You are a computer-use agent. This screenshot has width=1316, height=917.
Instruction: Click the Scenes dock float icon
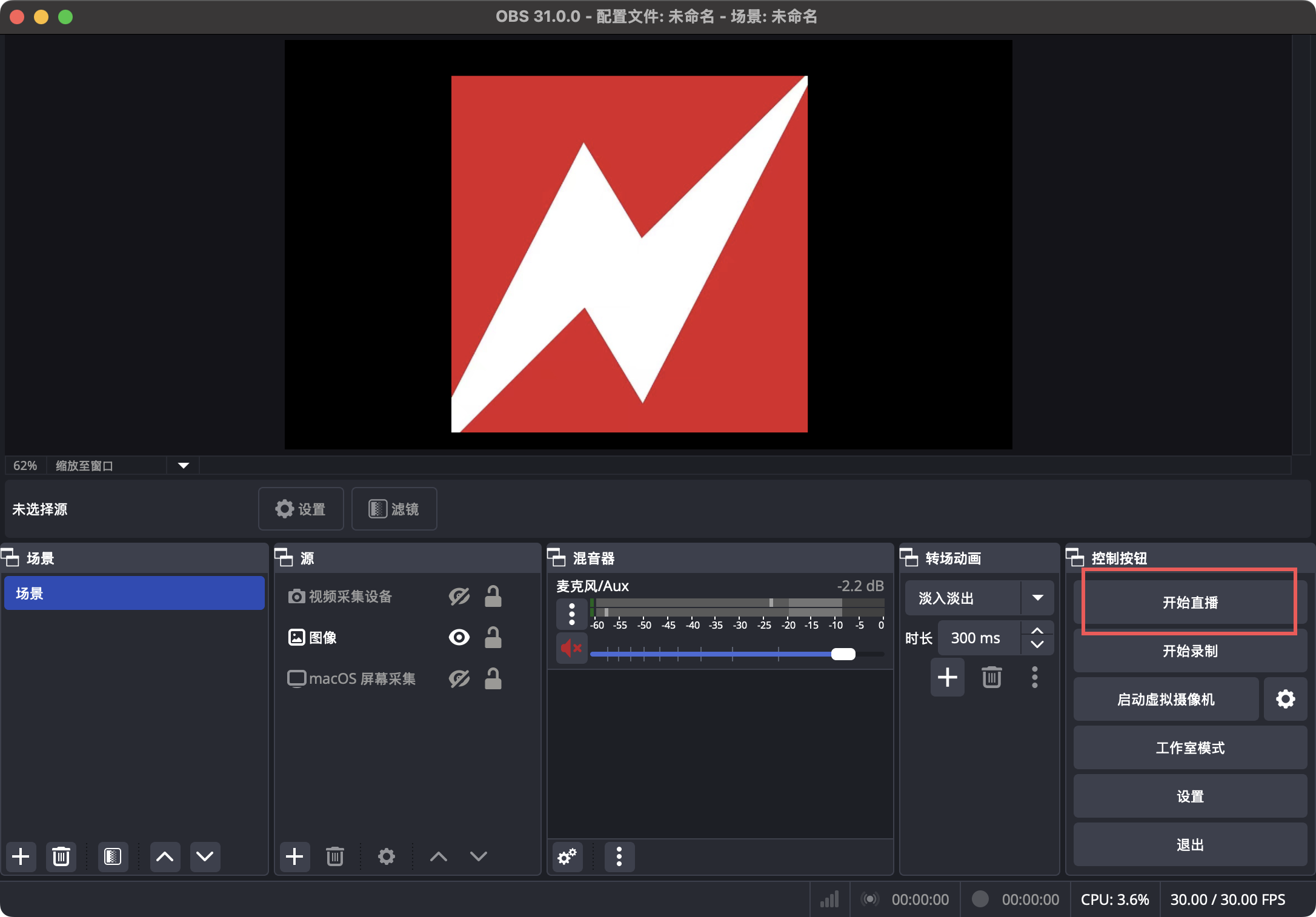point(10,557)
